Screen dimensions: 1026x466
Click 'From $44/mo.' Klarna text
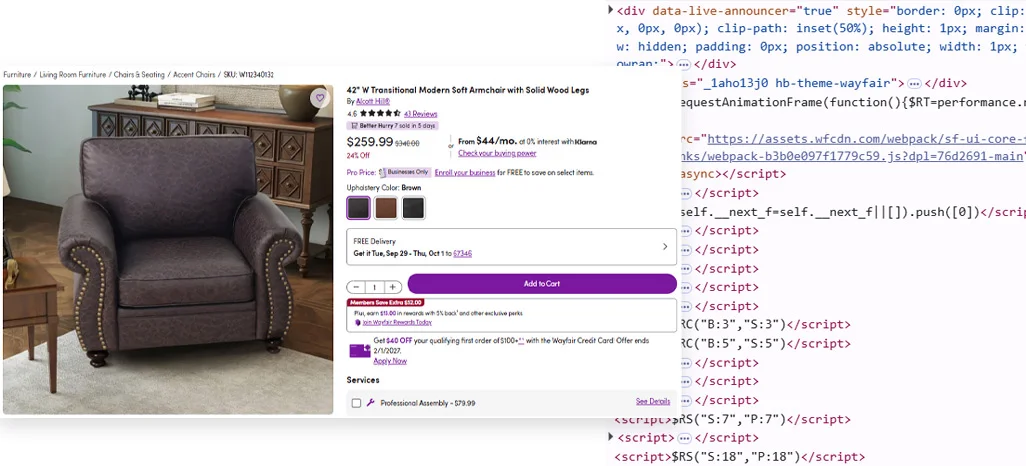tap(527, 141)
